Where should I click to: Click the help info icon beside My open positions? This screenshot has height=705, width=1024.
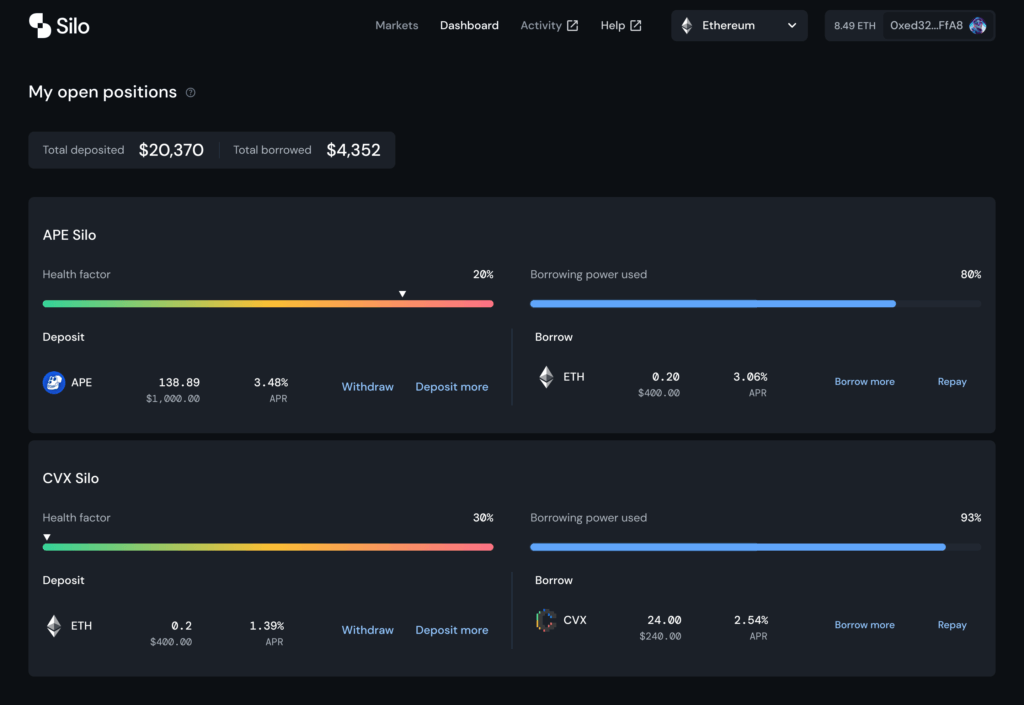(x=191, y=93)
